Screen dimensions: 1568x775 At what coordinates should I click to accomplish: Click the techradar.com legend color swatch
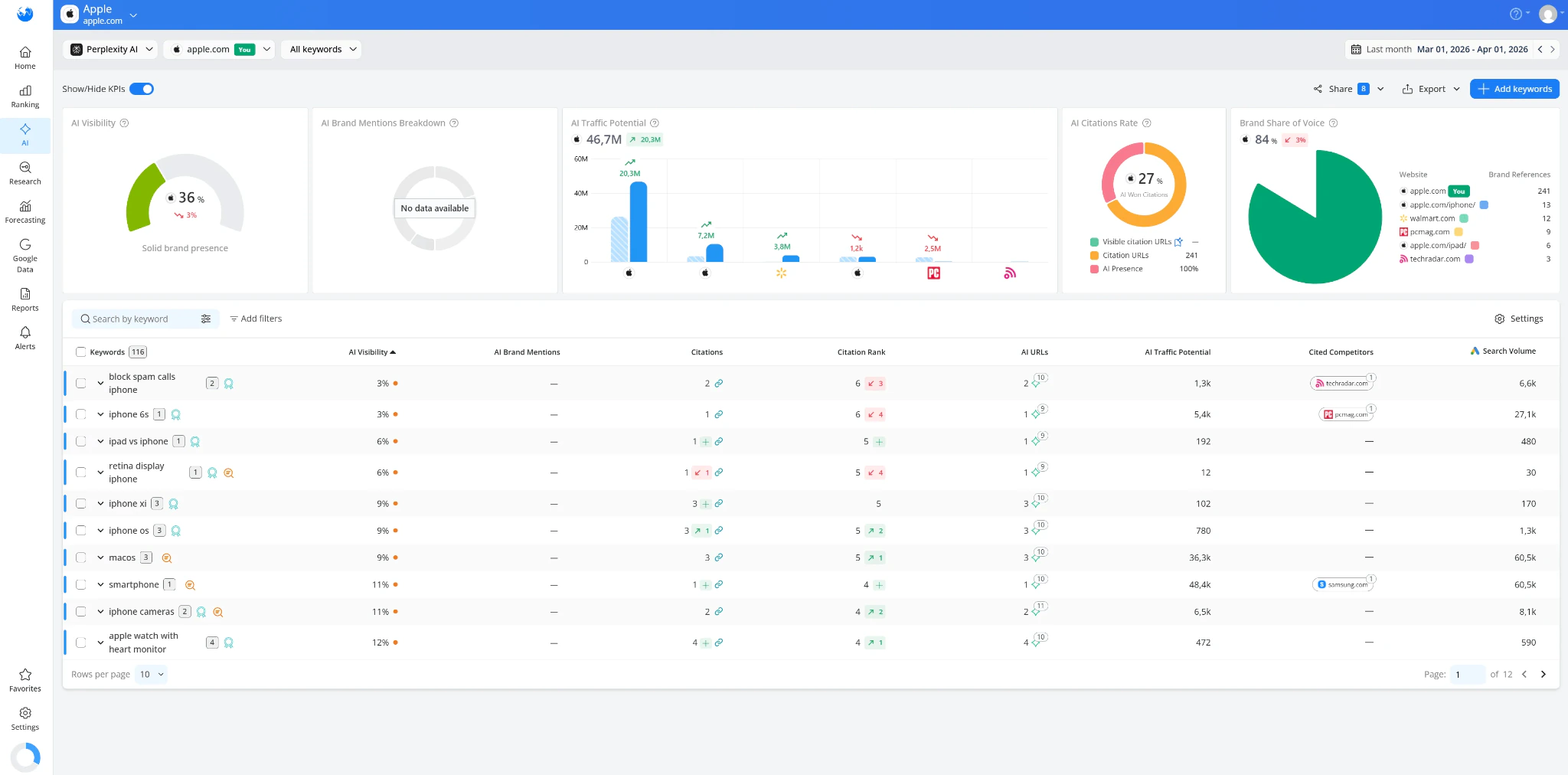pos(1469,259)
